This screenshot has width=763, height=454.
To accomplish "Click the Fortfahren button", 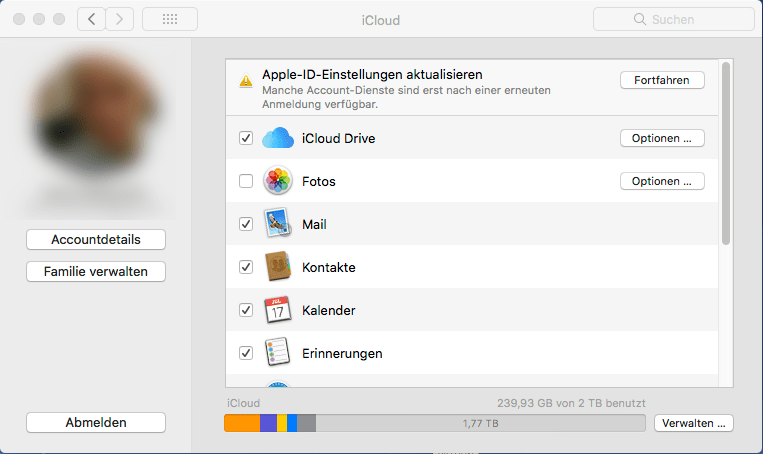I will tap(662, 80).
